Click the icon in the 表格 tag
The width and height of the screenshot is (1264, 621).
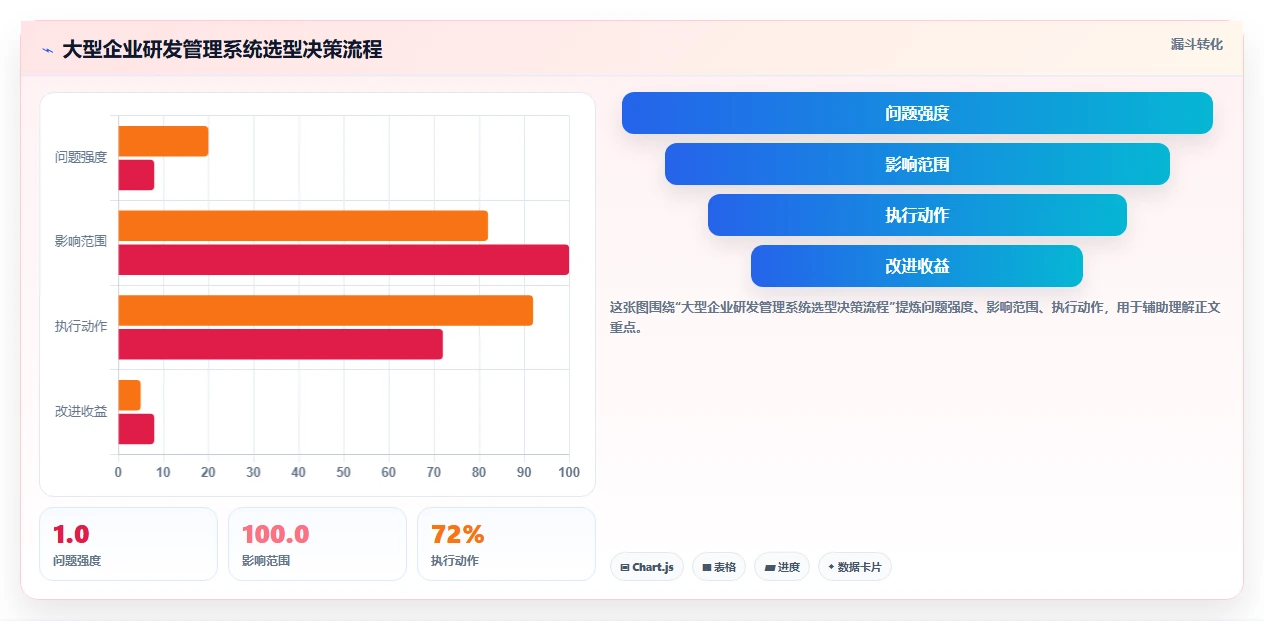(x=707, y=567)
